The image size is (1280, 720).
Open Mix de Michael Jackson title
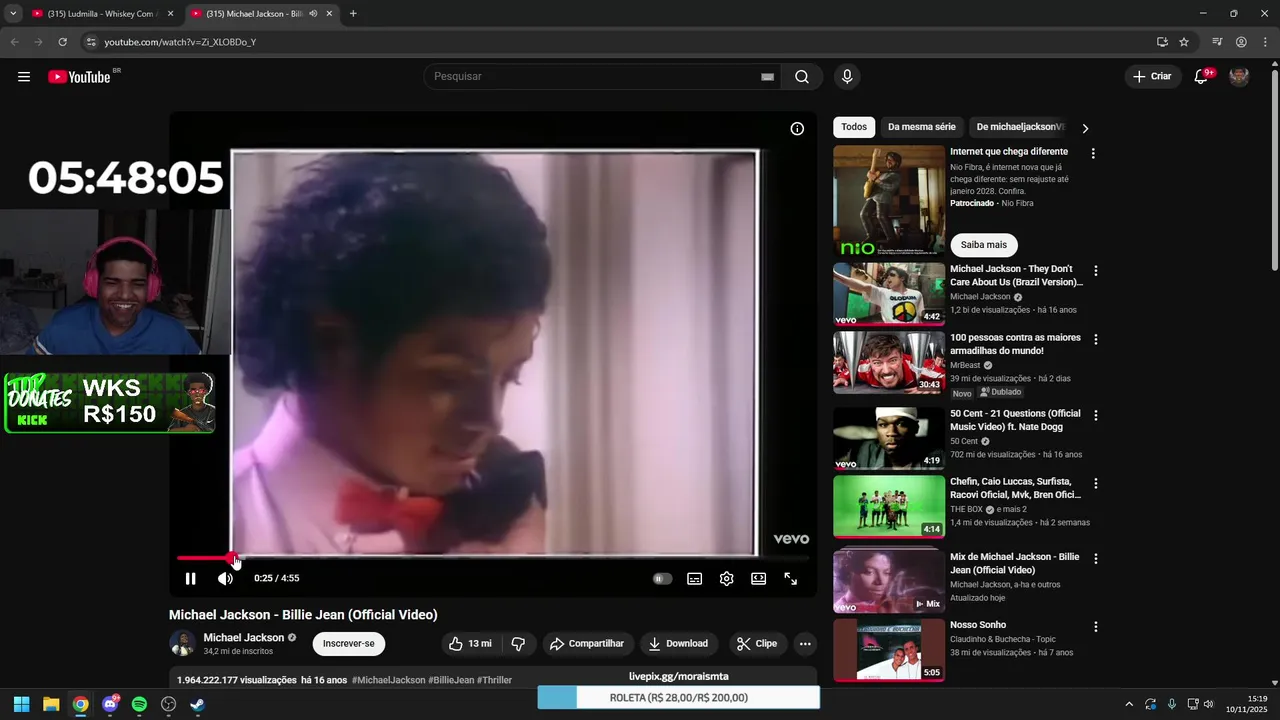(1015, 563)
